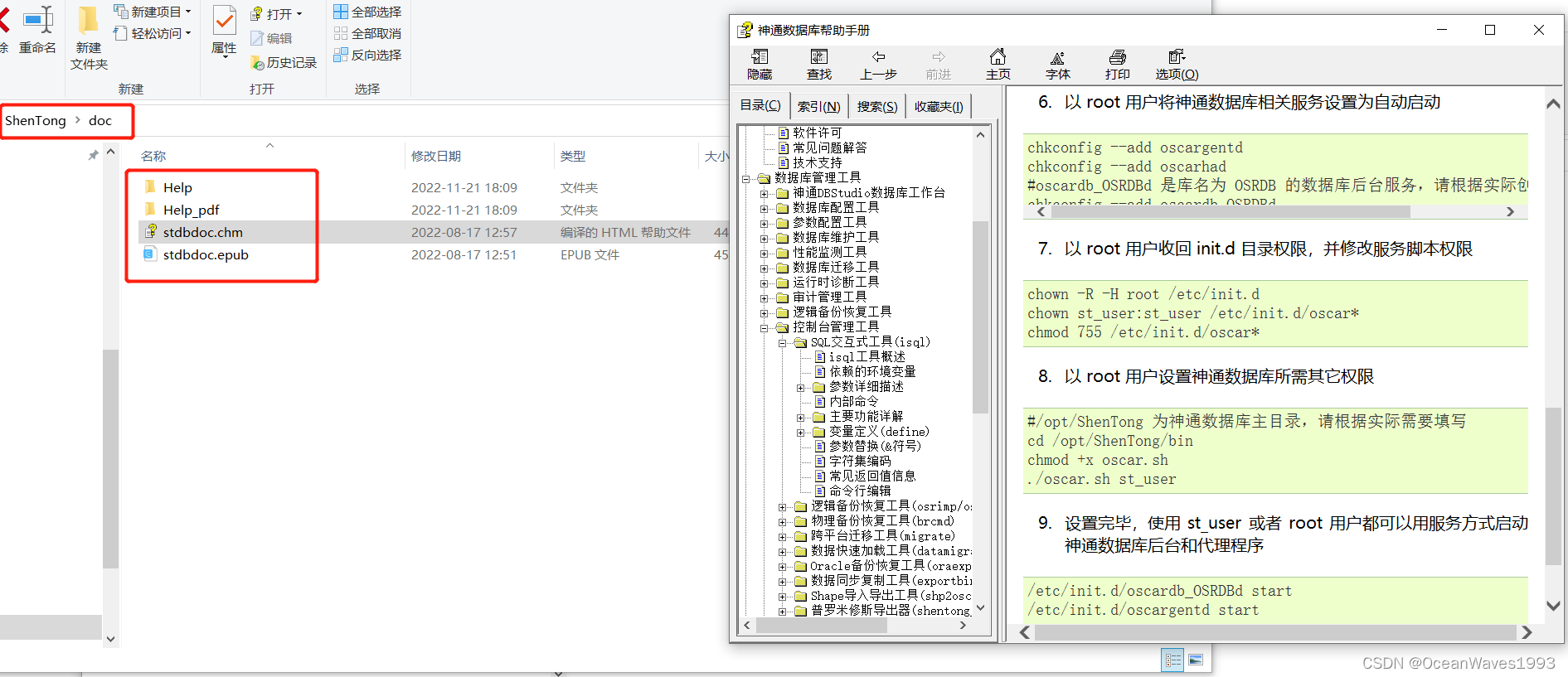The height and width of the screenshot is (677, 1568).
Task: Open the 新建项目 dropdown
Action: point(153,12)
